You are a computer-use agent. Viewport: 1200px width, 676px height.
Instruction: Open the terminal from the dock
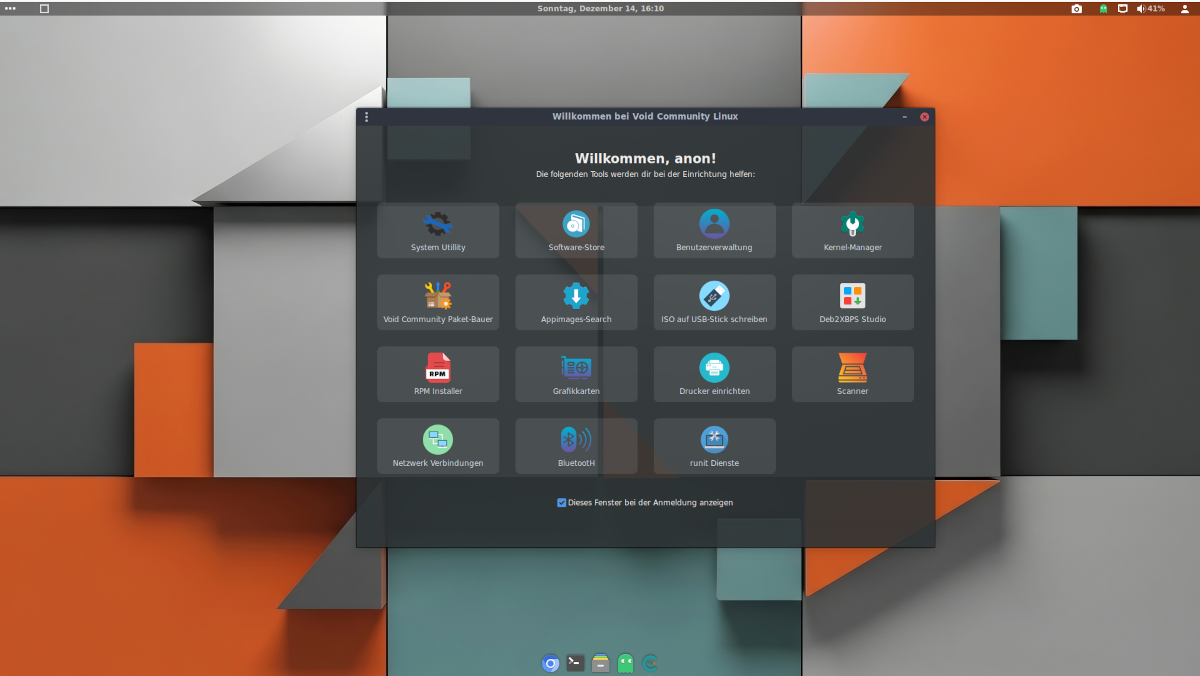[x=575, y=662]
